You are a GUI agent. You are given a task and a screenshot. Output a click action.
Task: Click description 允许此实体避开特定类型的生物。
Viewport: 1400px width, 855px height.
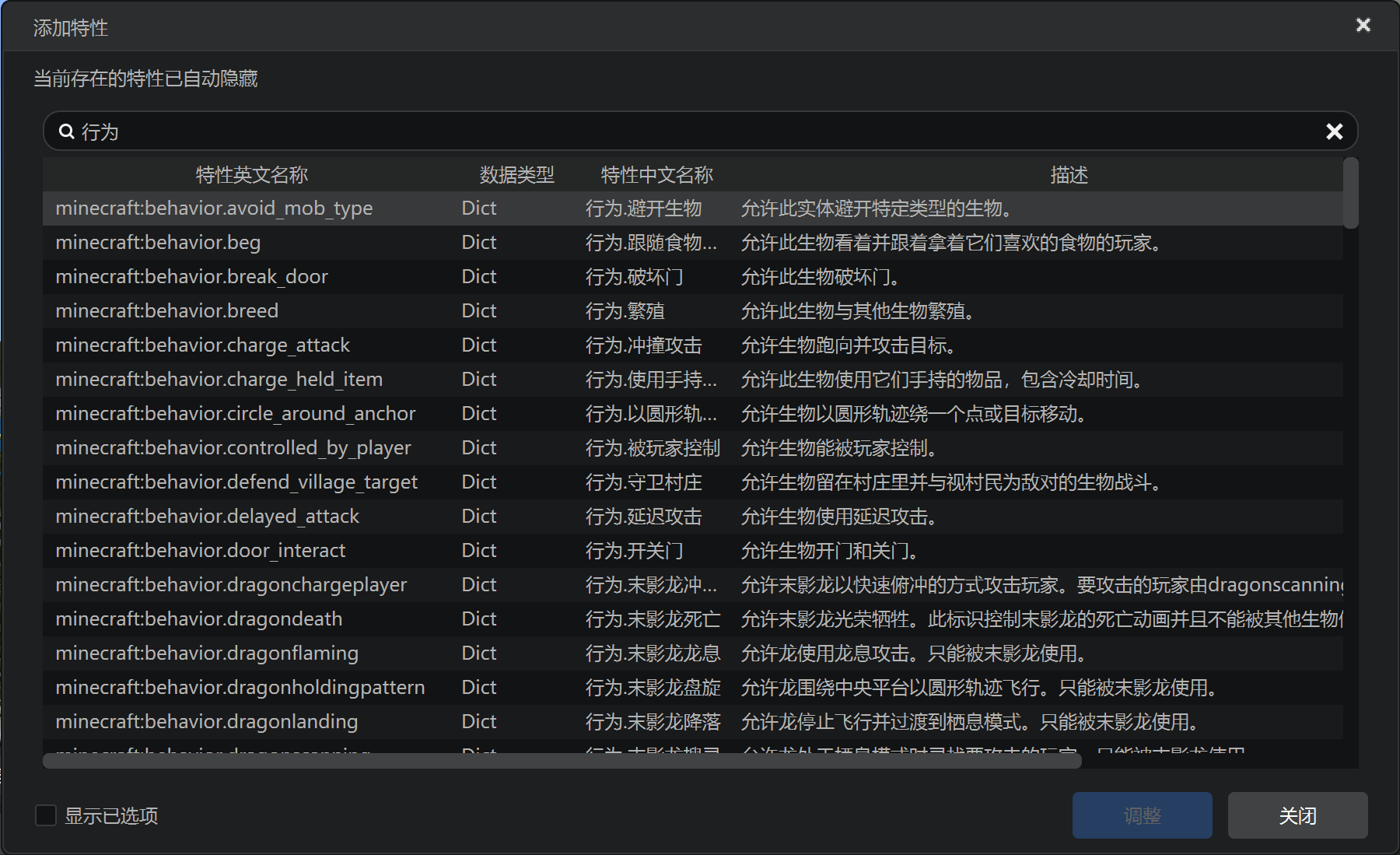(877, 208)
